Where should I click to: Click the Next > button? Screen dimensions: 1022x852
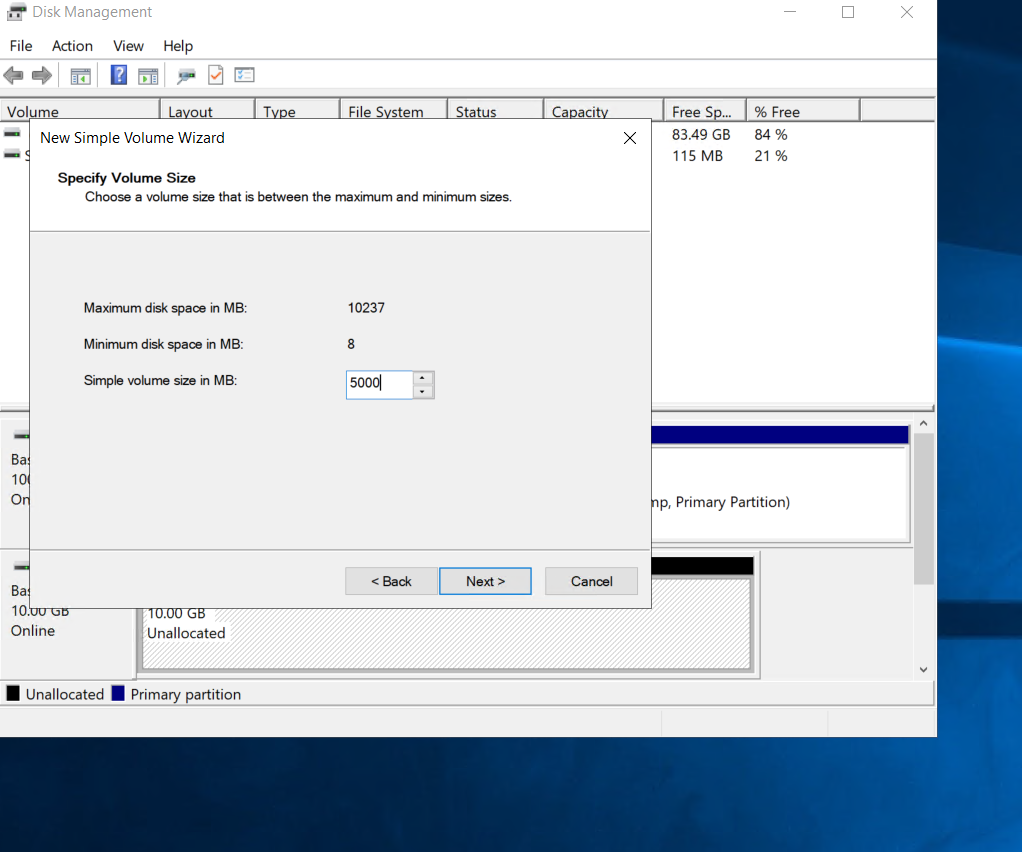[486, 581]
